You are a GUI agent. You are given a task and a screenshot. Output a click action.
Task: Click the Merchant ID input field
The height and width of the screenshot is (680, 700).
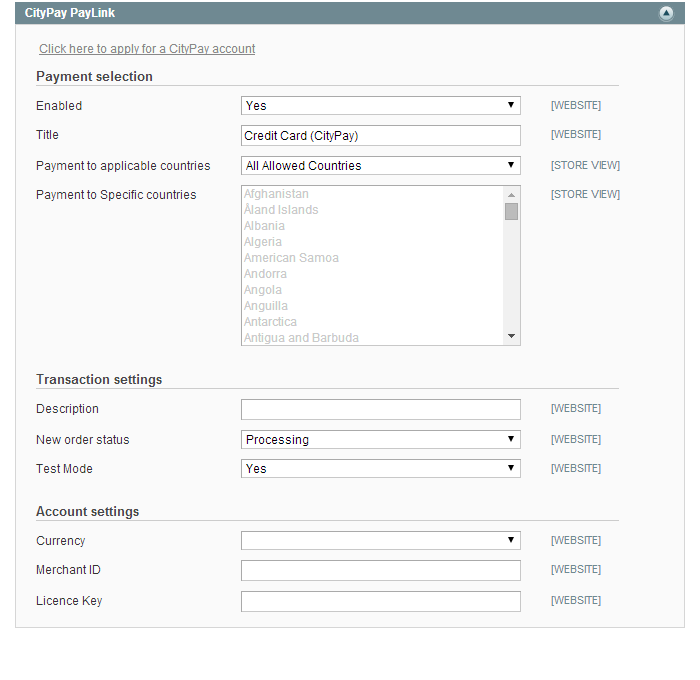coord(381,571)
